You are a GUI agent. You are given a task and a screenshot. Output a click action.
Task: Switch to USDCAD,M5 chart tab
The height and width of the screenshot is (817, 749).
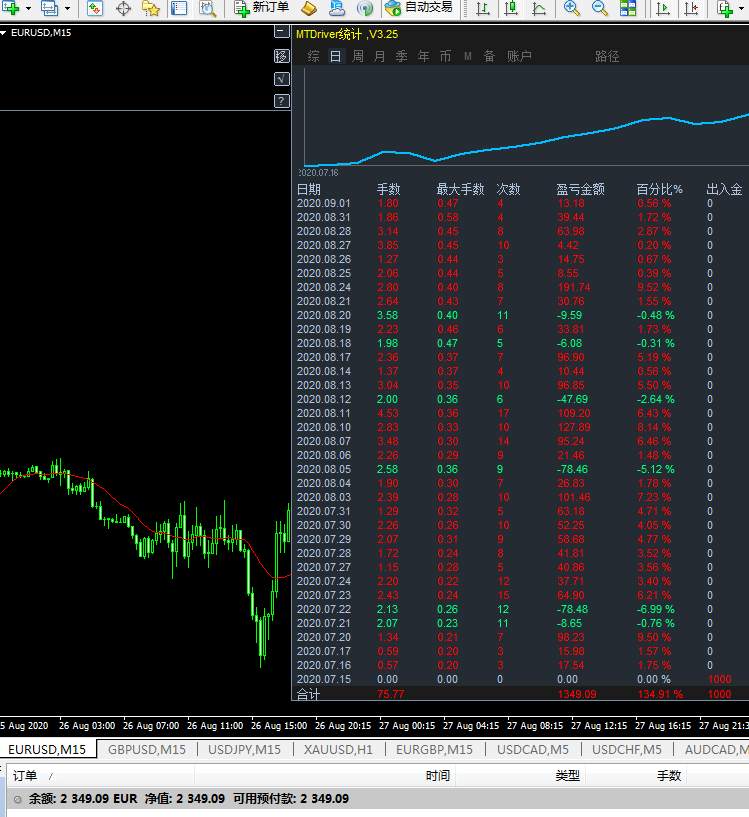[533, 749]
